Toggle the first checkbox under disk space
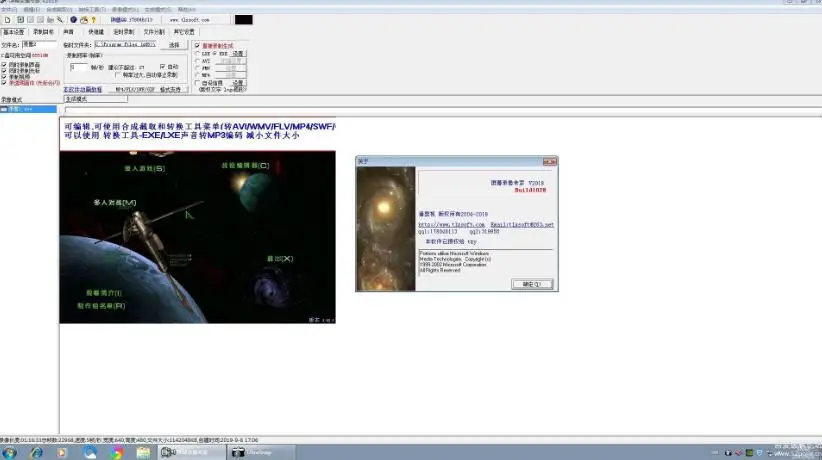This screenshot has height=460, width=822. coord(4,65)
